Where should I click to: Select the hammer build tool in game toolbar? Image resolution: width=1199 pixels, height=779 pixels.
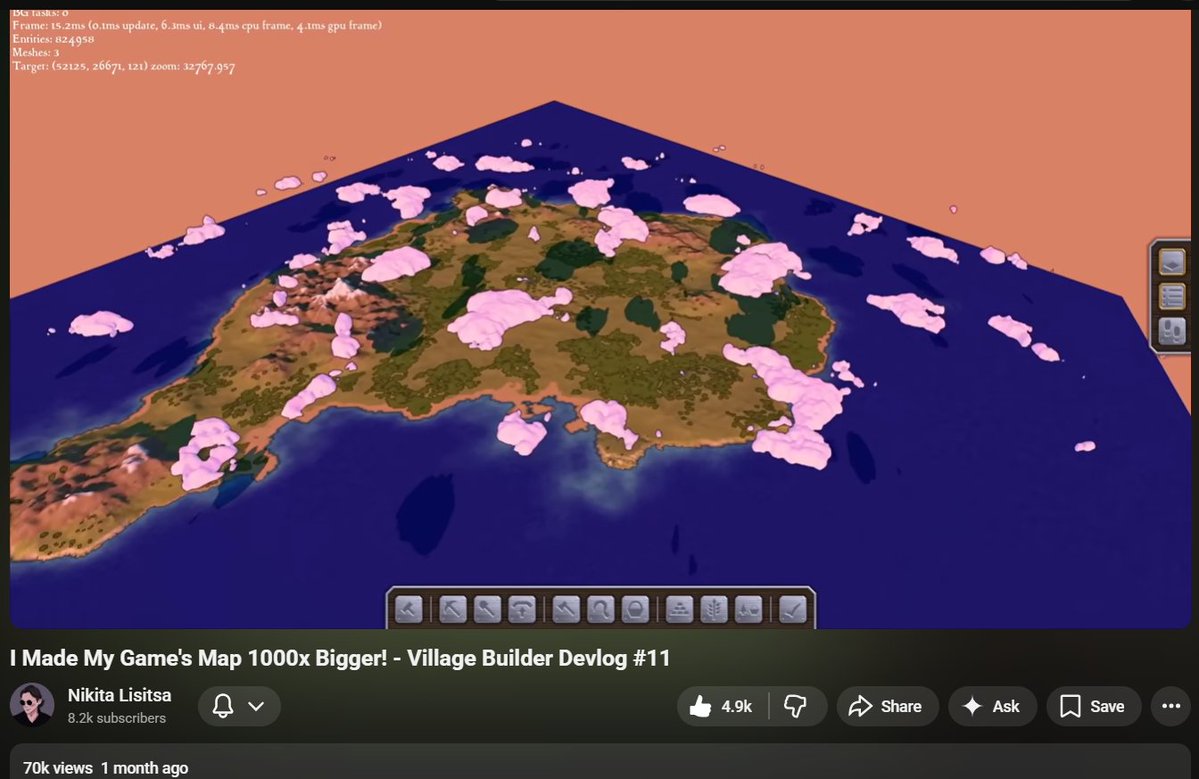[409, 610]
